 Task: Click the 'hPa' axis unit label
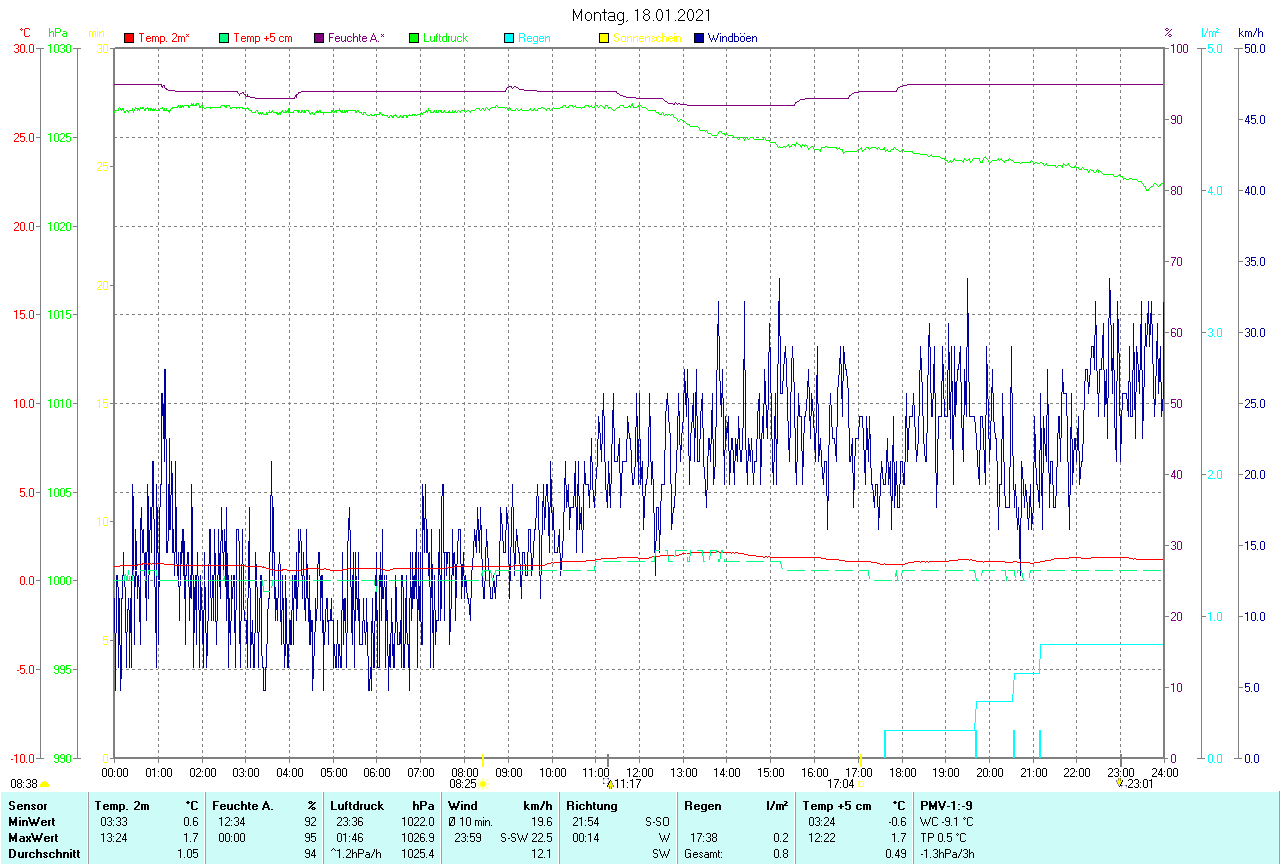(58, 33)
